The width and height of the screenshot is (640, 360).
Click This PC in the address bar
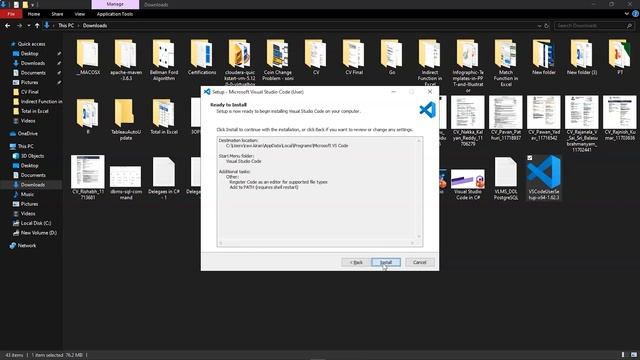(66, 25)
